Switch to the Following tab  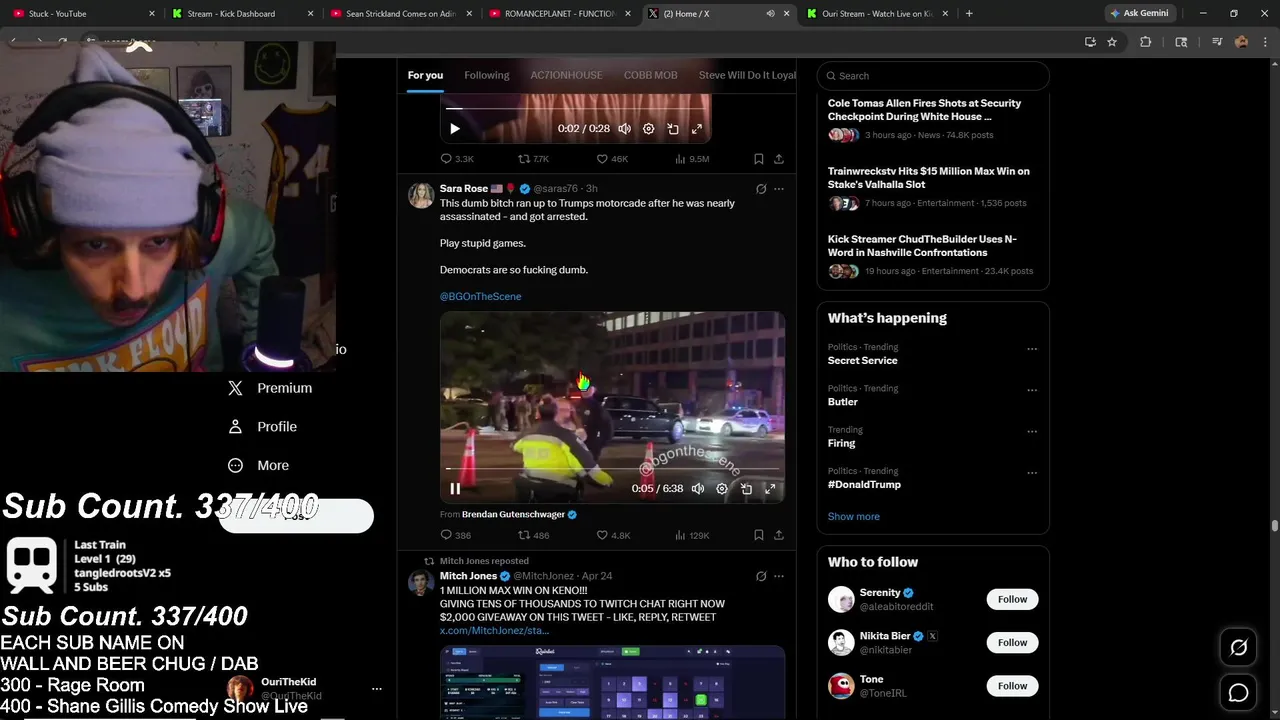click(x=487, y=75)
